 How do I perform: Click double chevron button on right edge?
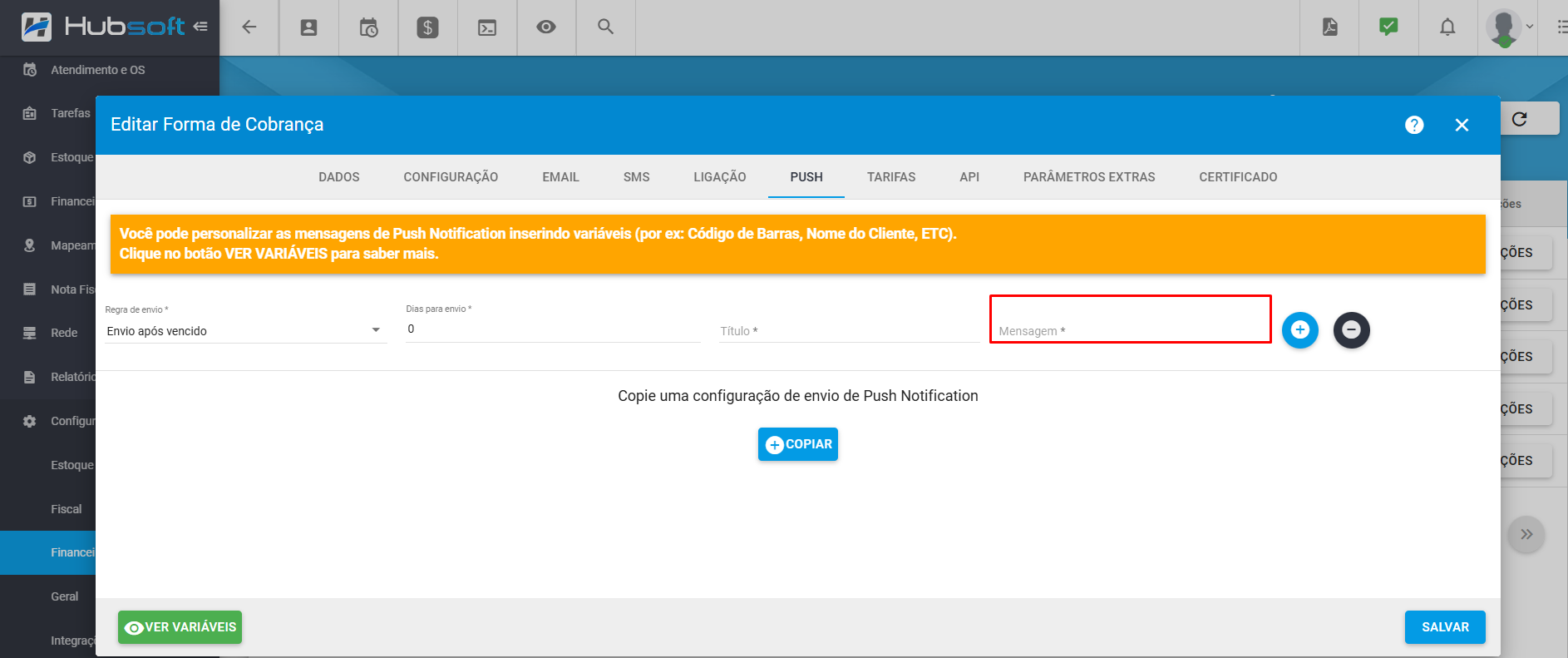tap(1526, 534)
